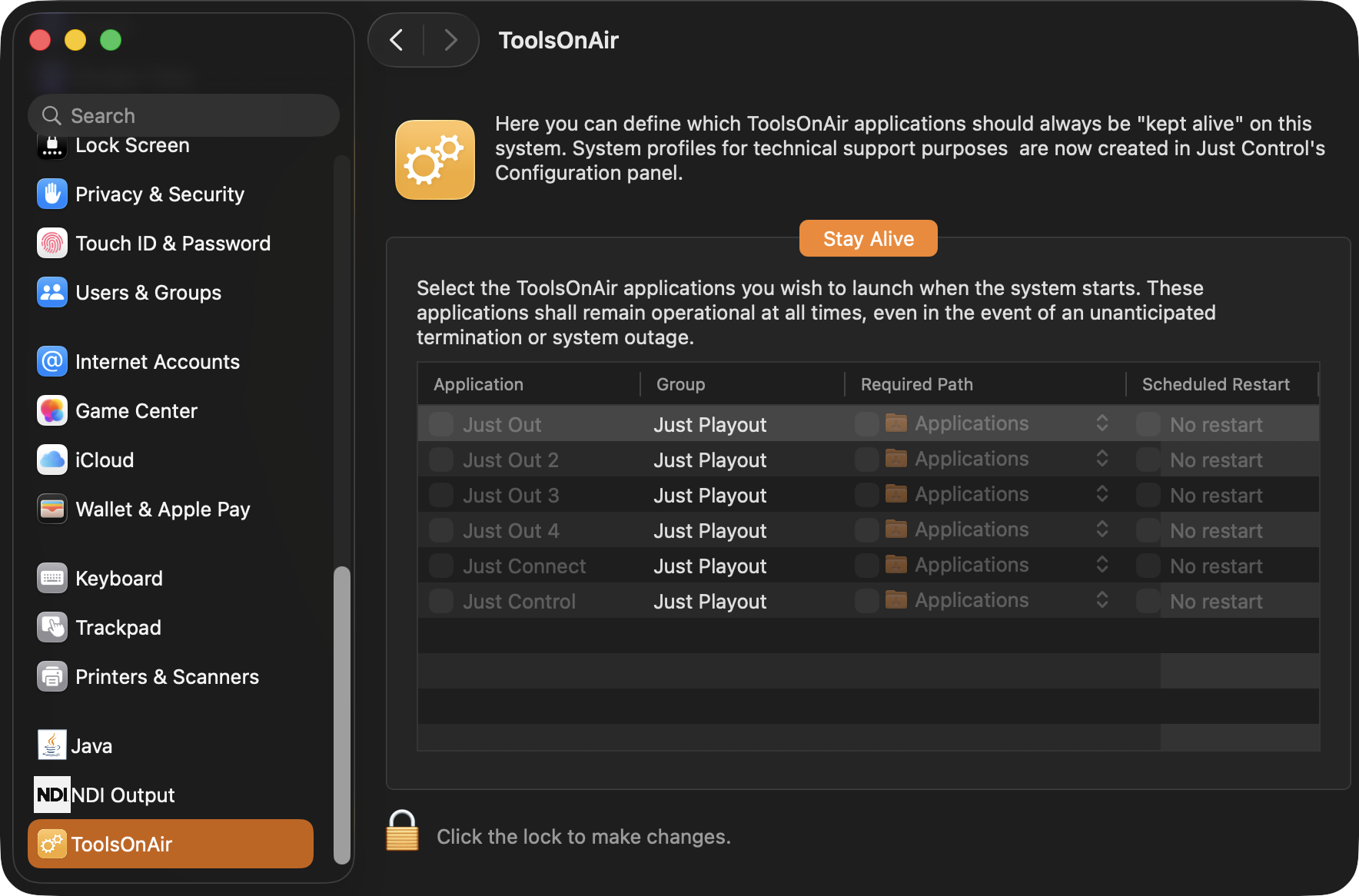This screenshot has height=896, width=1359.
Task: Click Scheduled Restart column header
Action: (1222, 384)
